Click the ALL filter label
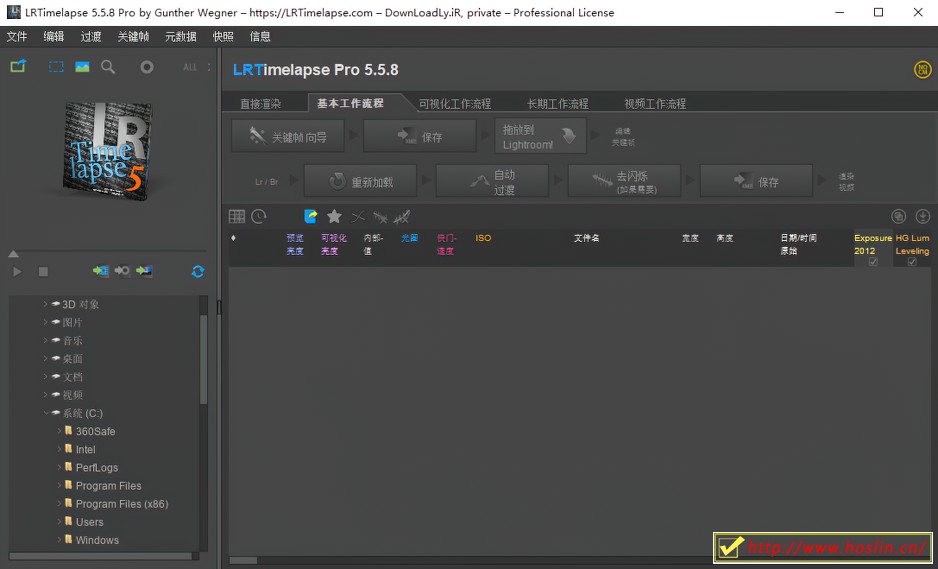The width and height of the screenshot is (938, 569). 190,68
